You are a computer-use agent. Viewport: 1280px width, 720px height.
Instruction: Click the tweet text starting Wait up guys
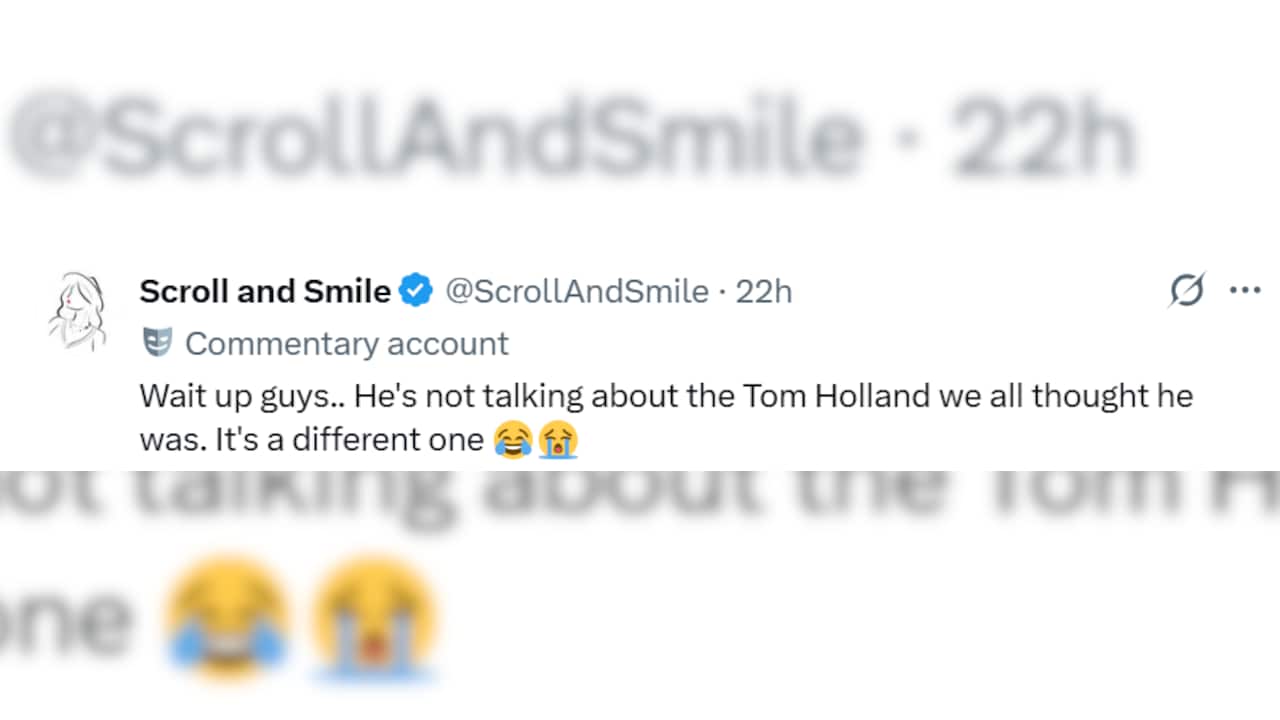pyautogui.click(x=666, y=418)
